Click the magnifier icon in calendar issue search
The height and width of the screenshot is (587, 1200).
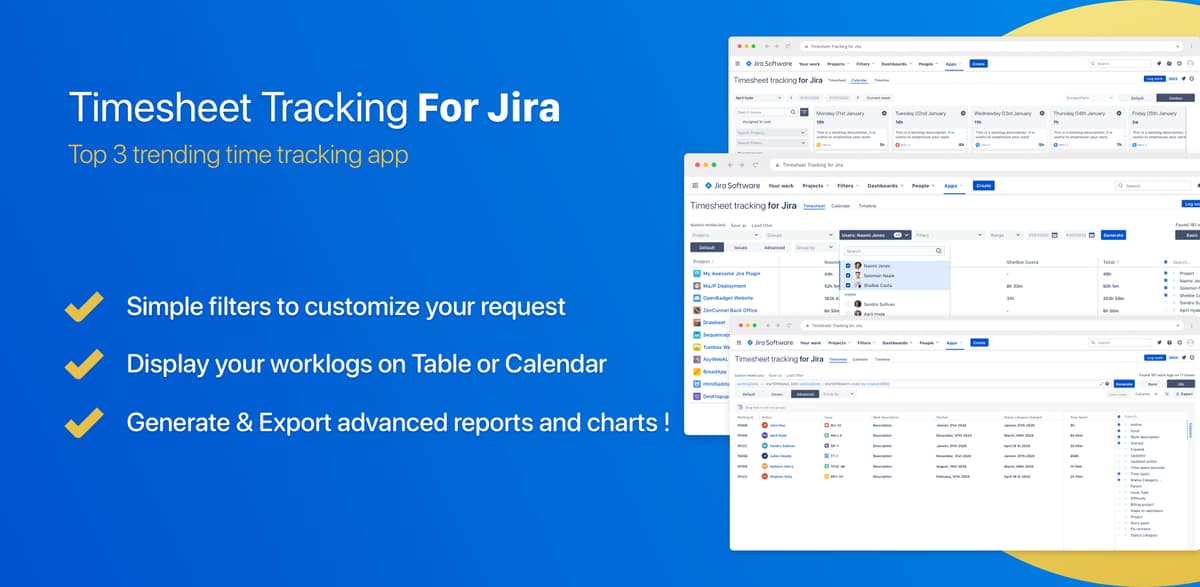pyautogui.click(x=792, y=113)
